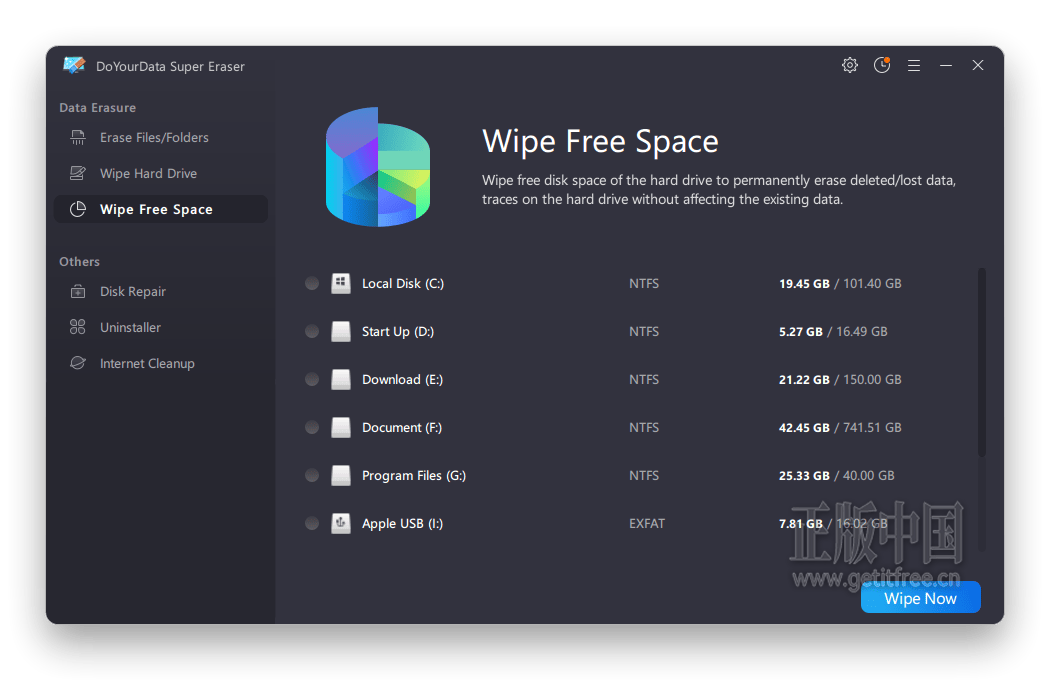Click the Uninstaller grid icon

pos(78,327)
